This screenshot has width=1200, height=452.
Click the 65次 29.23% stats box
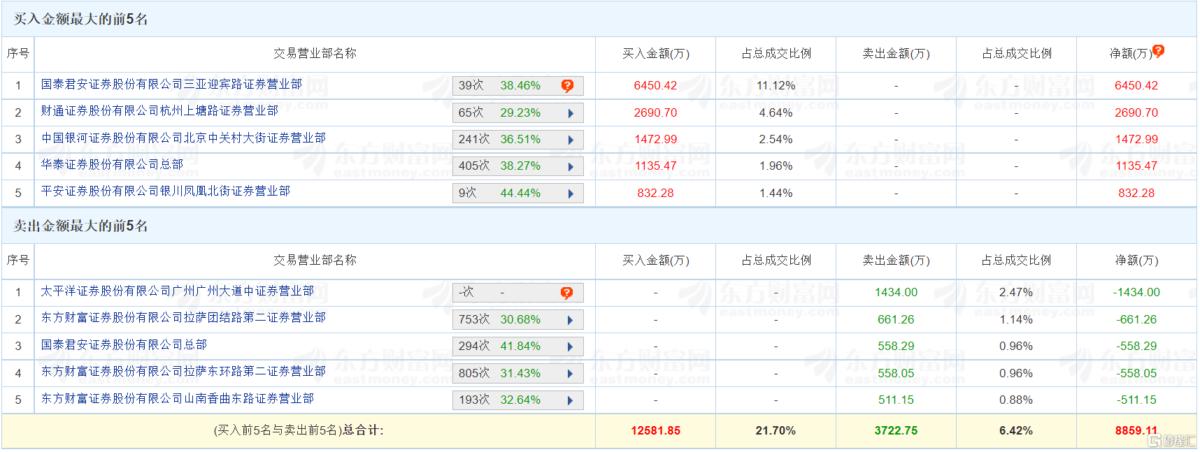click(x=518, y=113)
